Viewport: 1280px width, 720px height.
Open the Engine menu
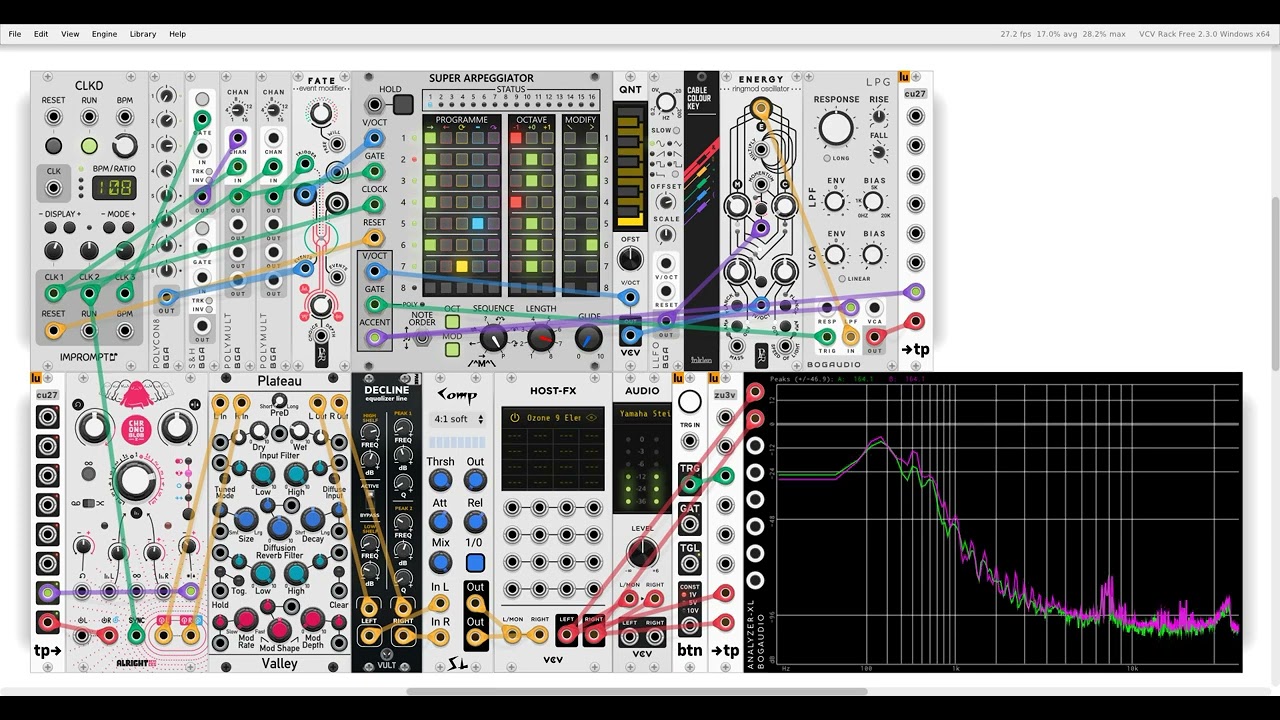click(x=105, y=34)
